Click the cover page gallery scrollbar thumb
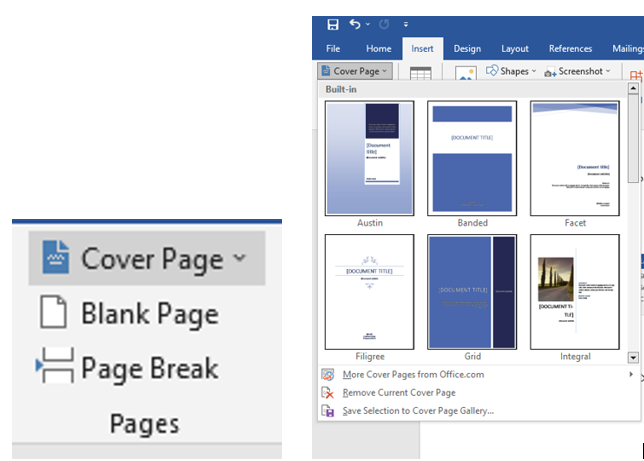The image size is (644, 461). click(x=633, y=138)
